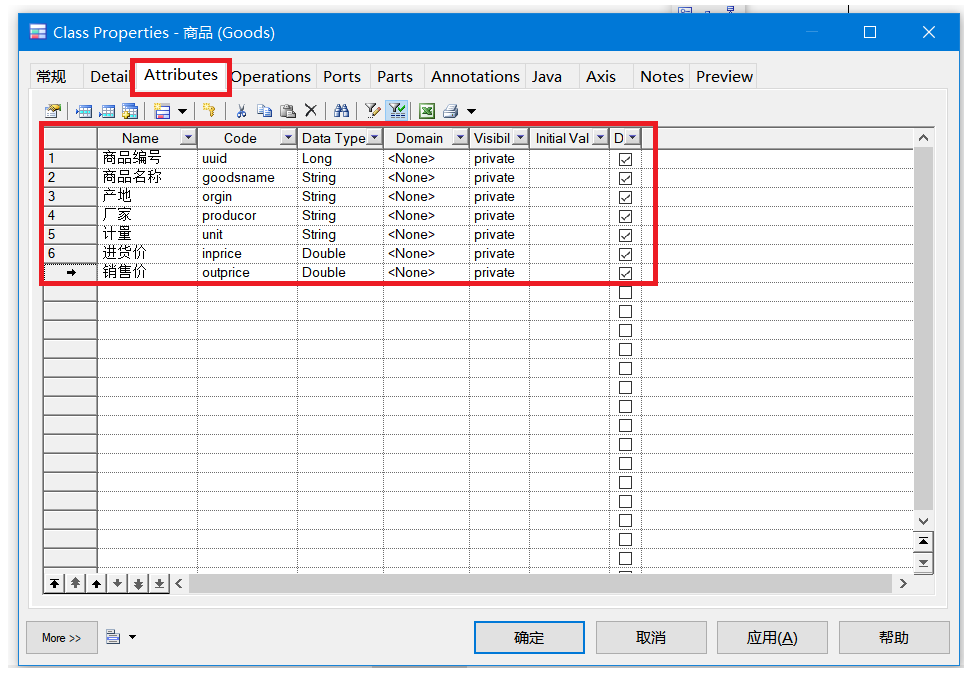Expand the printer icon dropdown arrow
The image size is (968, 675).
469,110
